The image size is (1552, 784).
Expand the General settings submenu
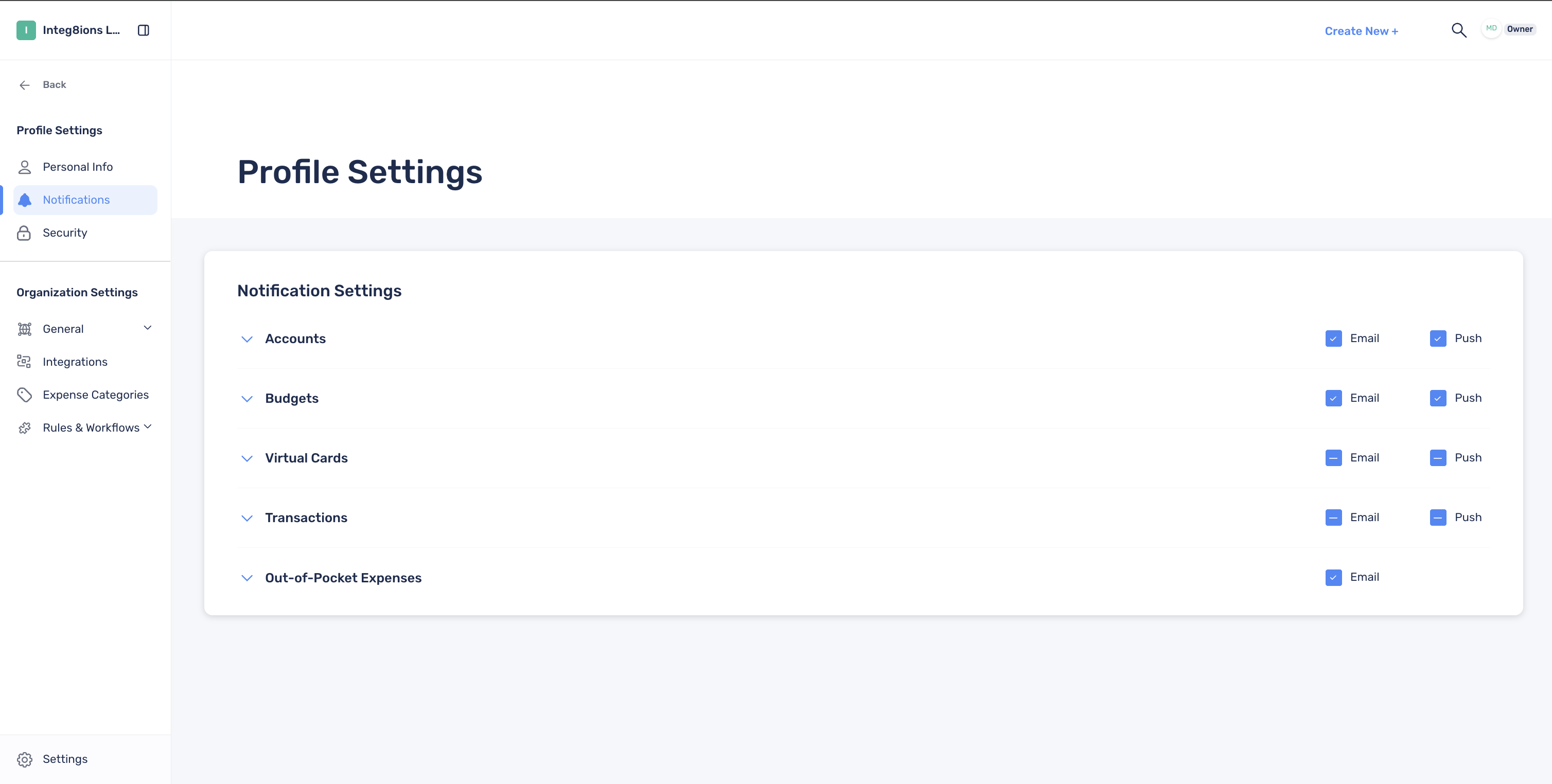(148, 328)
